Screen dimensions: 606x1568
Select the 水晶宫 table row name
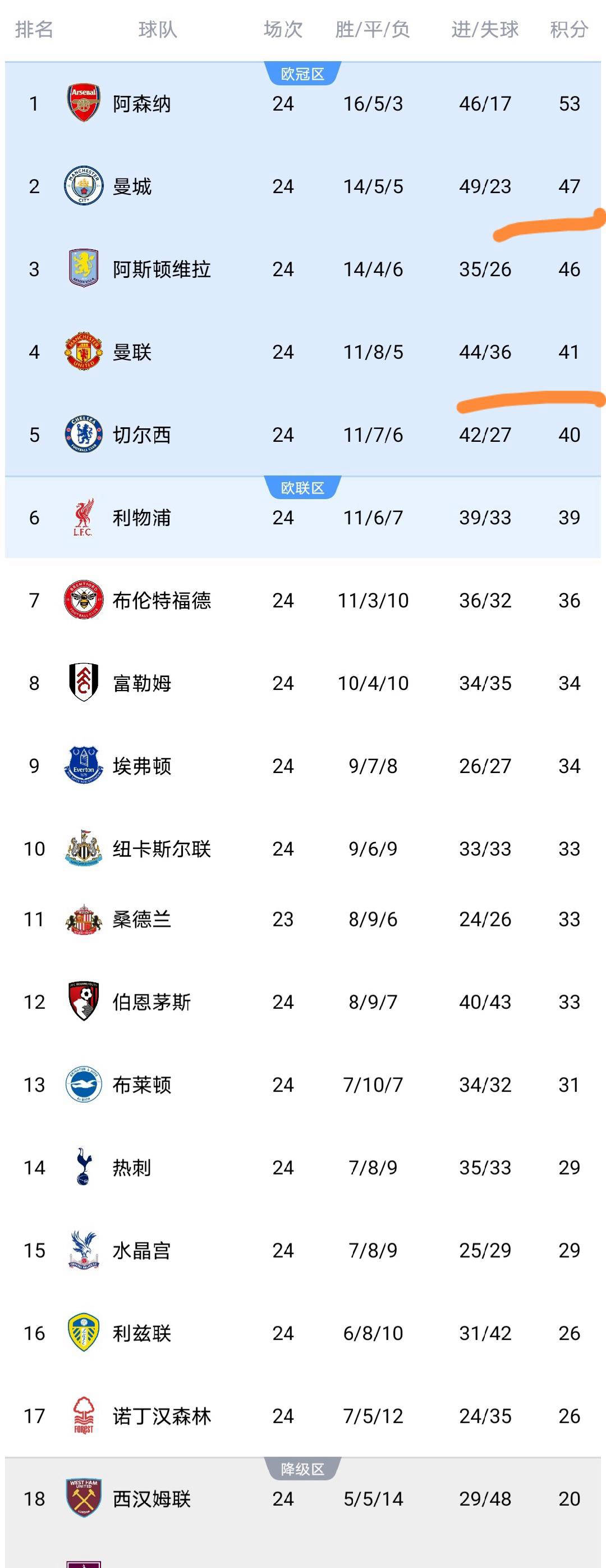point(142,1250)
